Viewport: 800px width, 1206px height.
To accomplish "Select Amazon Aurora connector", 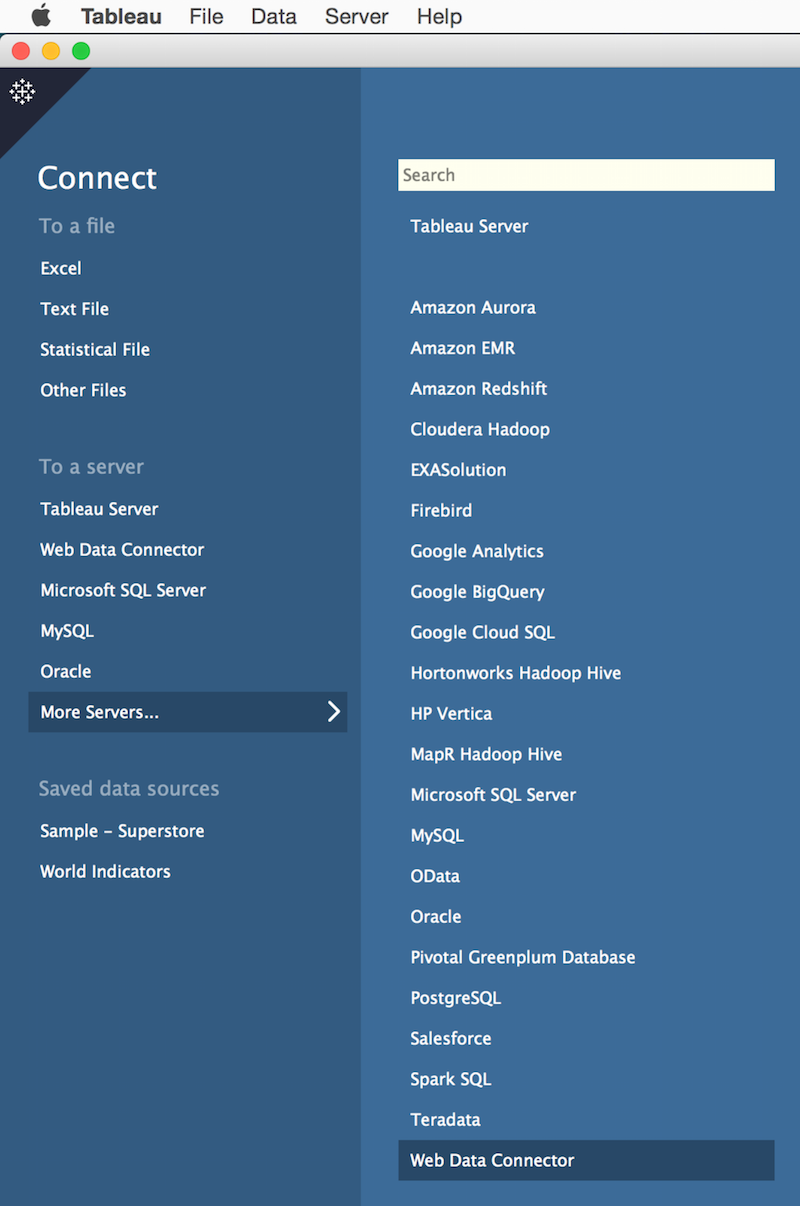I will click(473, 308).
